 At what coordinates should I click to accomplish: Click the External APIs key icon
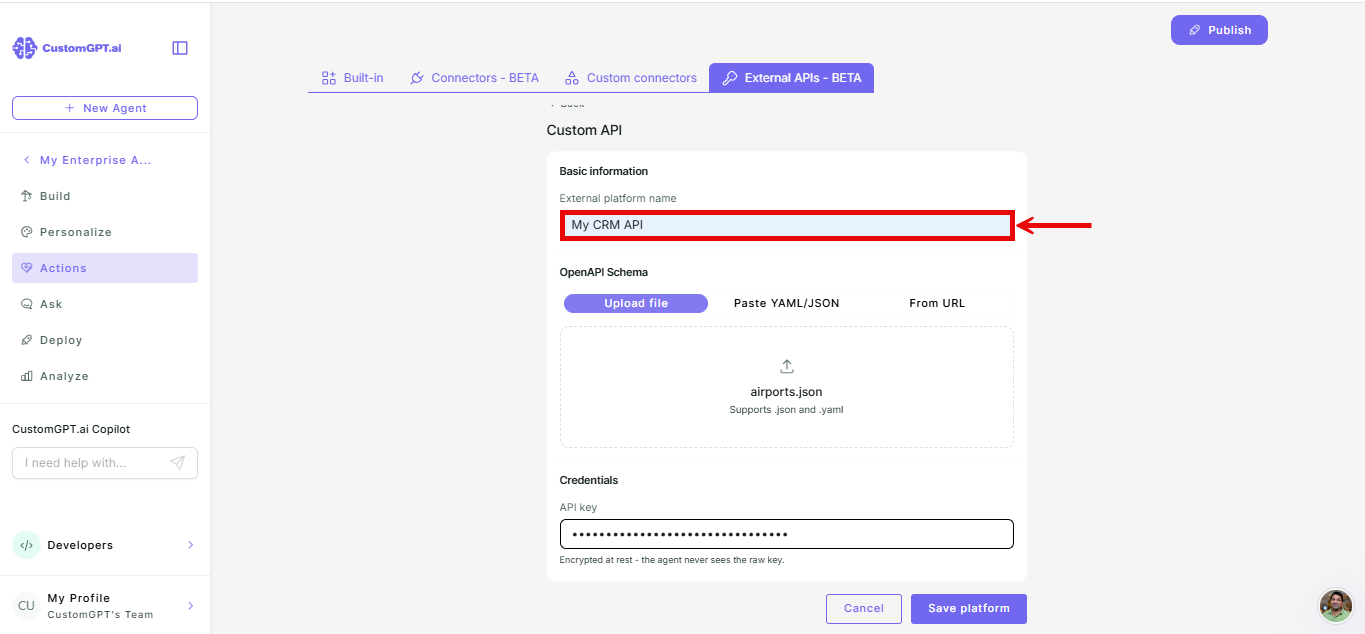click(730, 78)
